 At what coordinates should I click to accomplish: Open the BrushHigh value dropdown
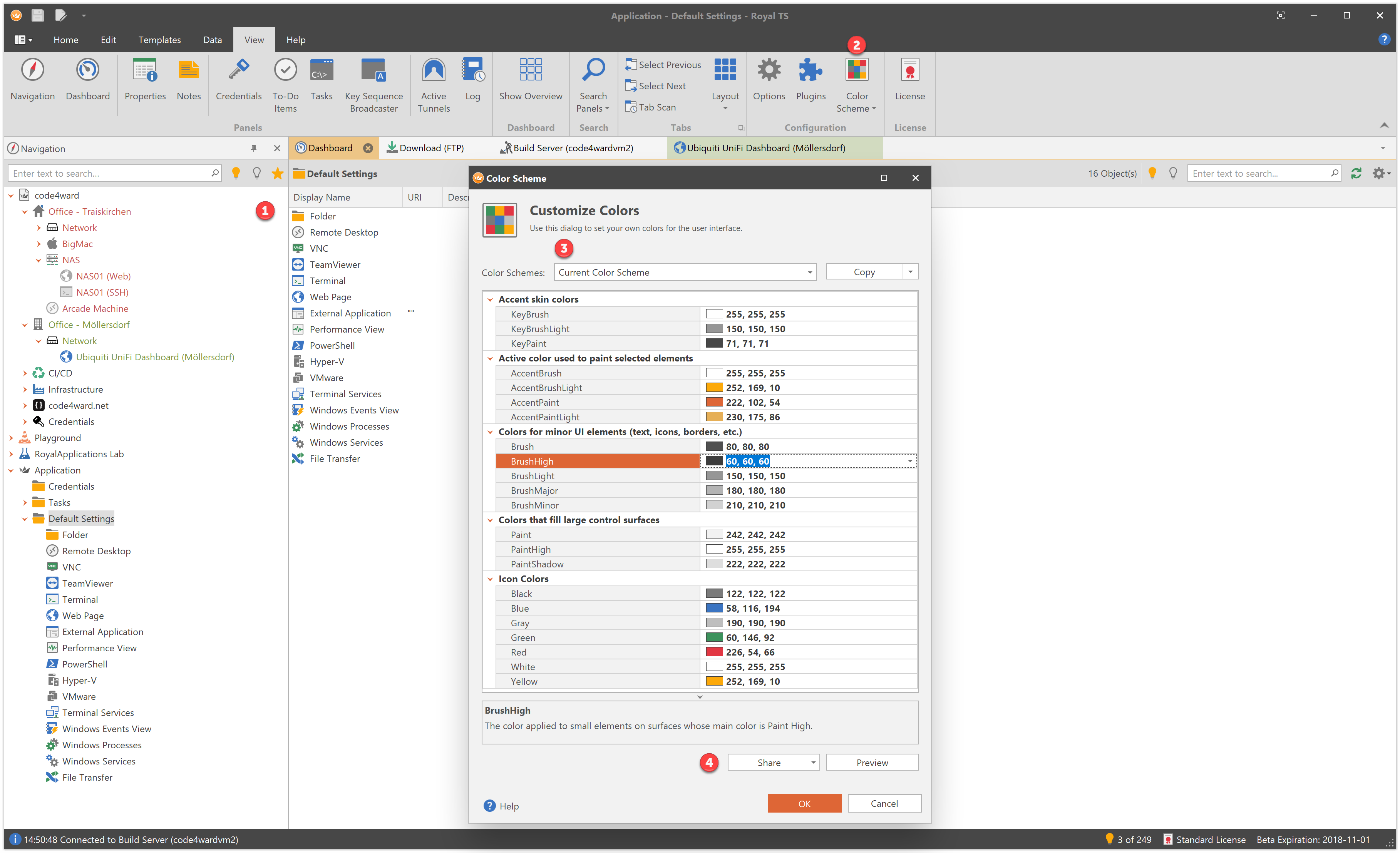click(910, 461)
